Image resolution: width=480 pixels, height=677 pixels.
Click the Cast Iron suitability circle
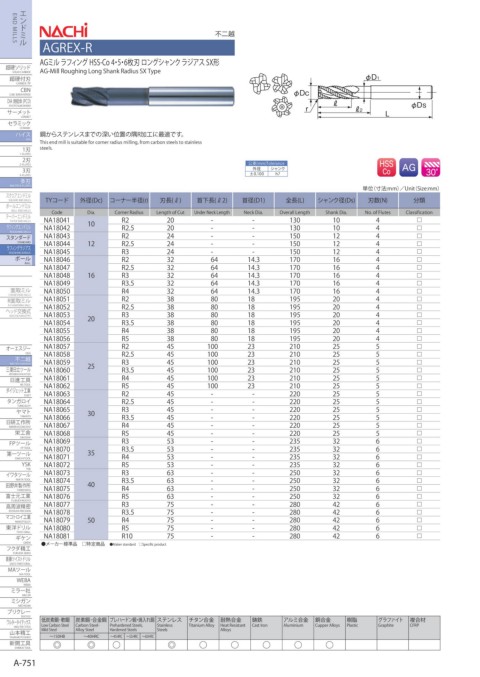click(266, 645)
